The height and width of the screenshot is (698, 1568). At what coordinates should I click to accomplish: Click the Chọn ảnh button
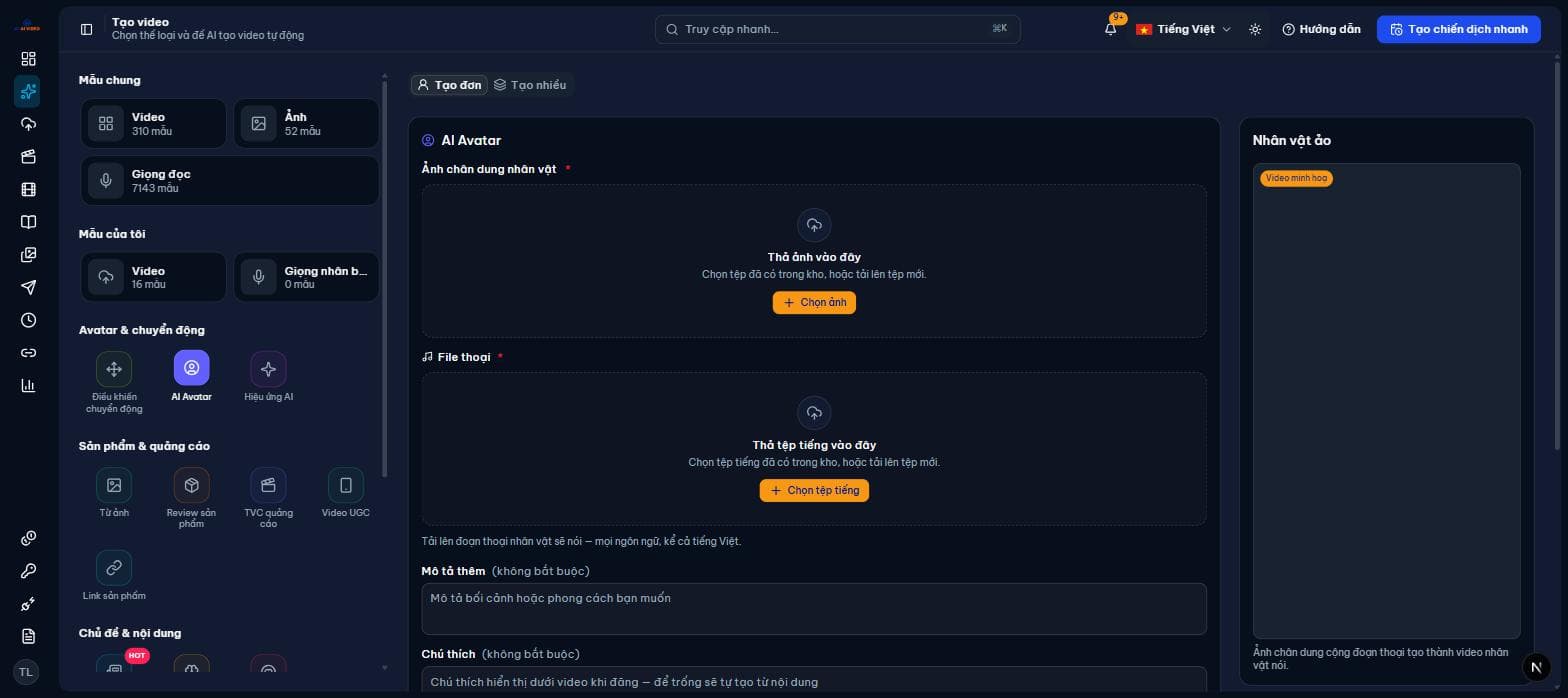tap(814, 302)
